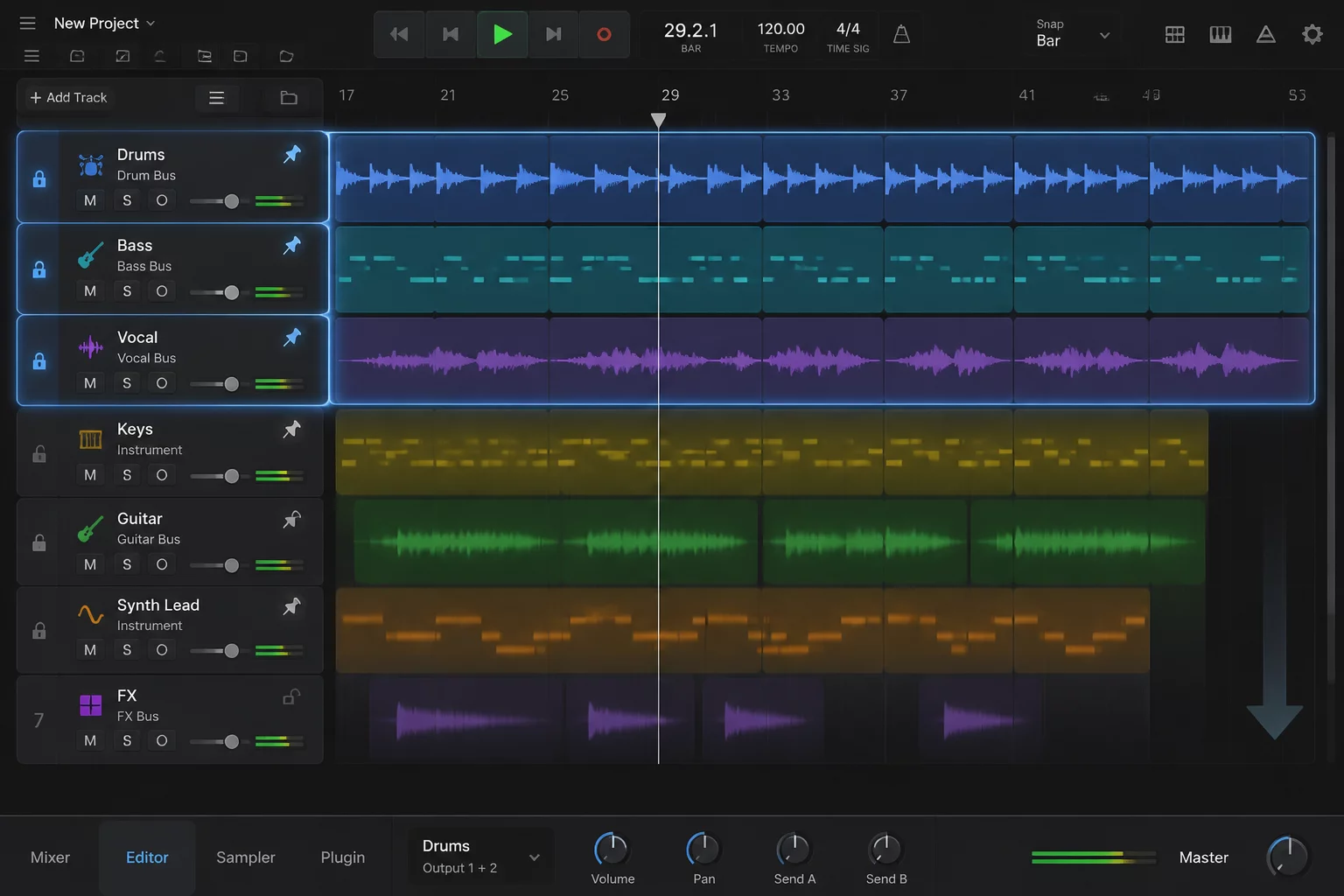
Task: Mute the Drums track
Action: [x=90, y=200]
